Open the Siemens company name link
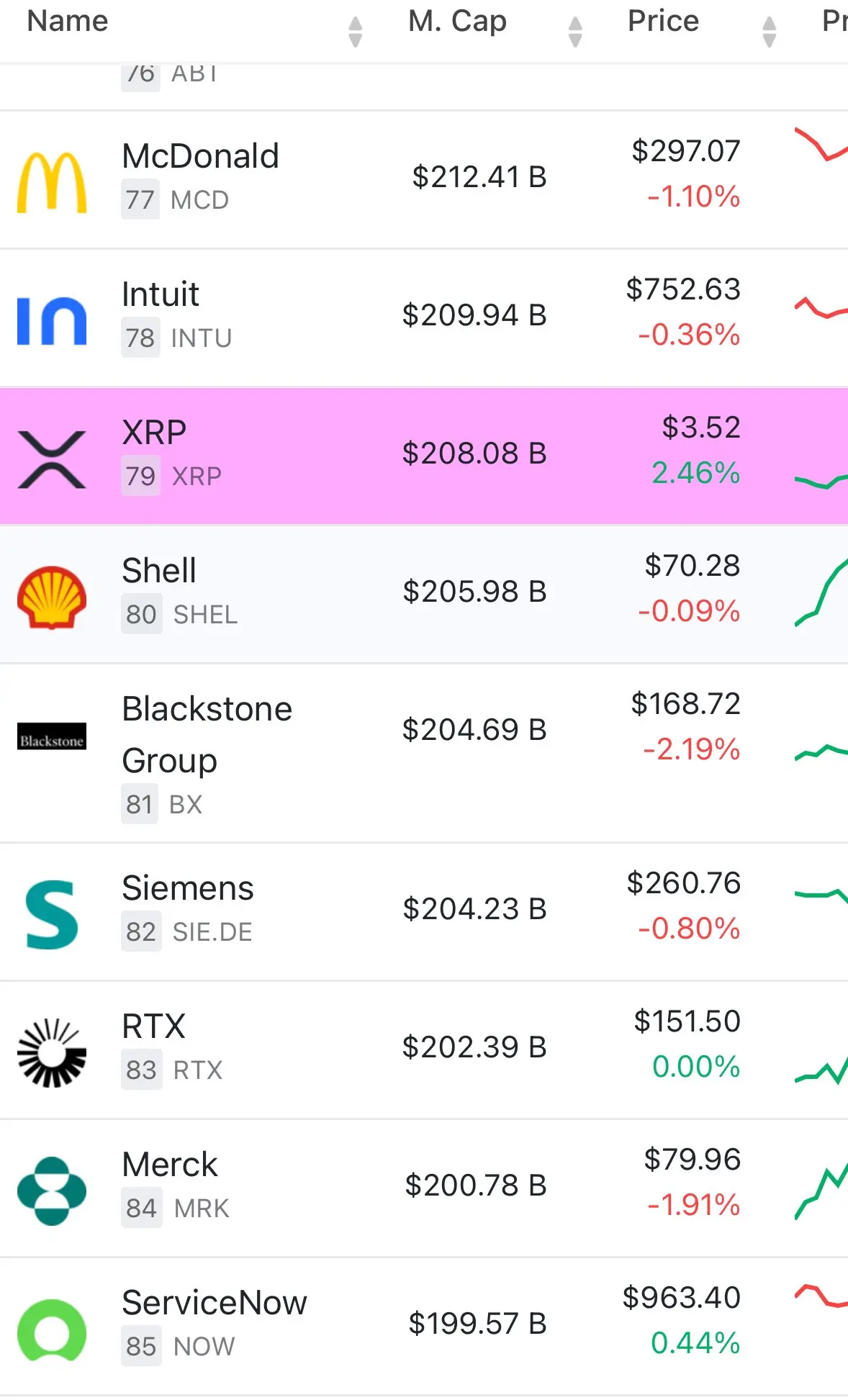Image resolution: width=848 pixels, height=1400 pixels. coord(188,888)
